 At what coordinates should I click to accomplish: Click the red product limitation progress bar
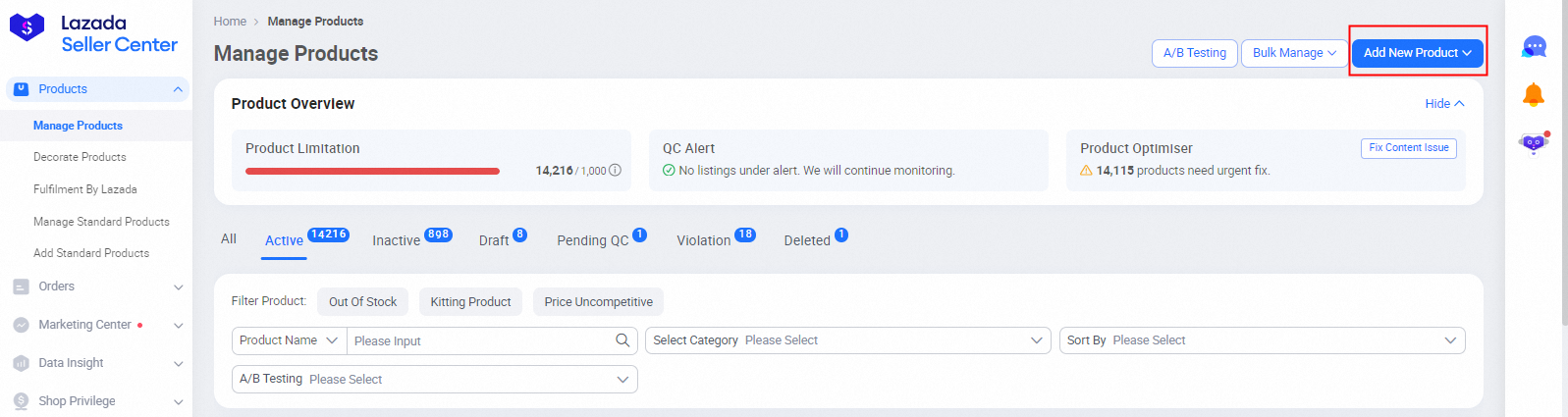[x=372, y=171]
